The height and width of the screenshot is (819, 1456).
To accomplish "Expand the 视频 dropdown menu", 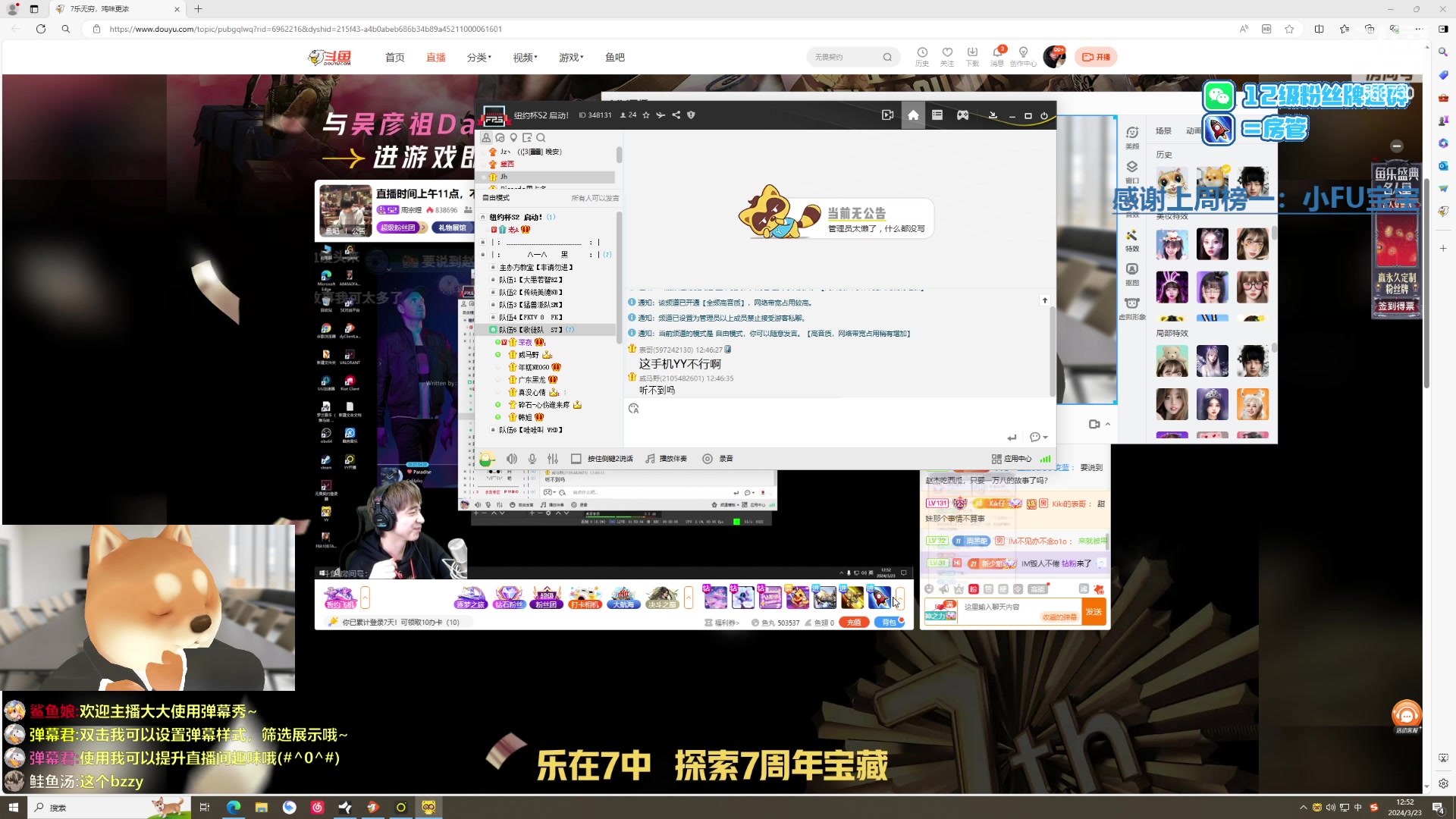I will [x=525, y=58].
